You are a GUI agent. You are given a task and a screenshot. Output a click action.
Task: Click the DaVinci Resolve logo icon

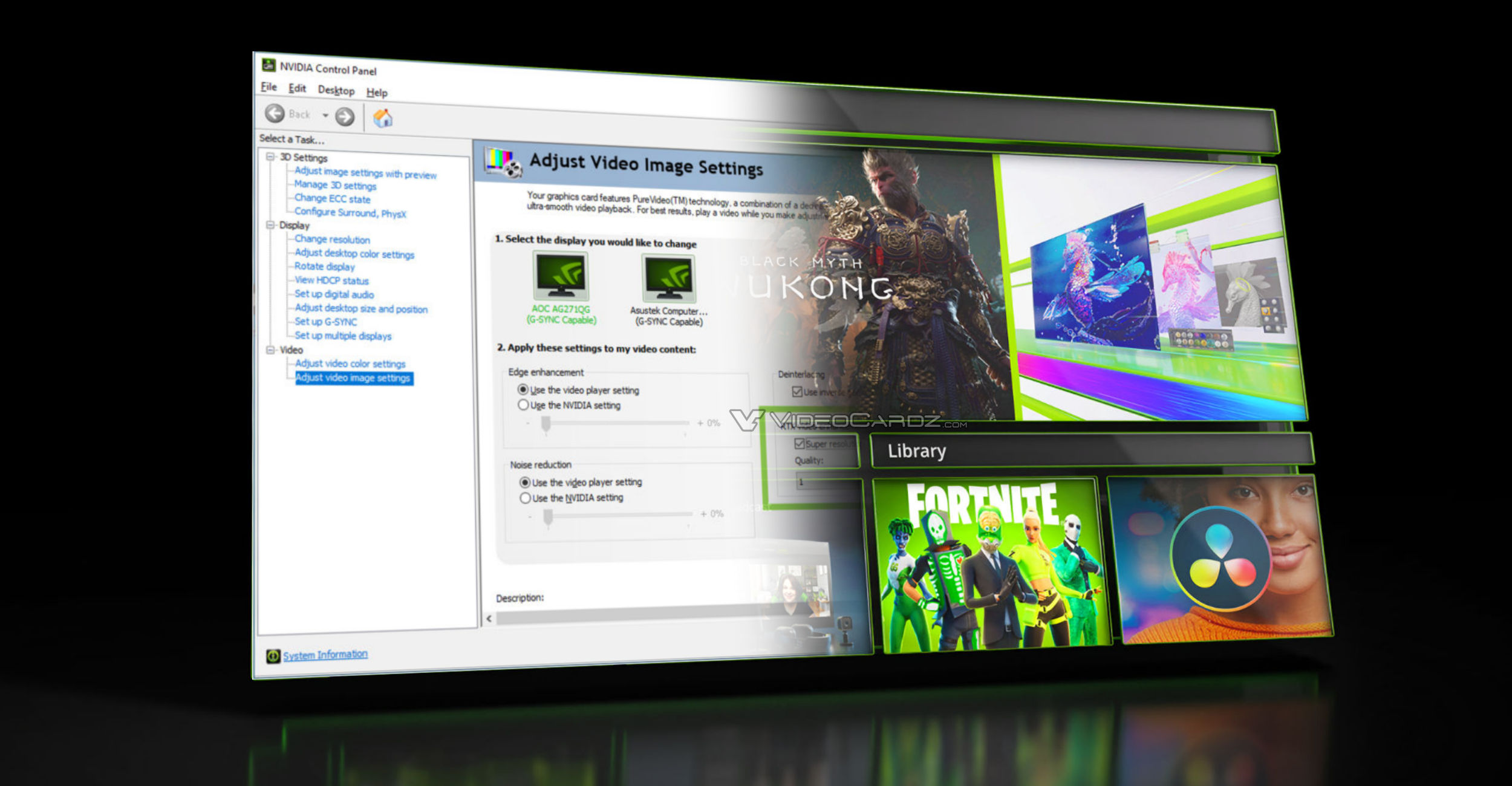click(1220, 559)
